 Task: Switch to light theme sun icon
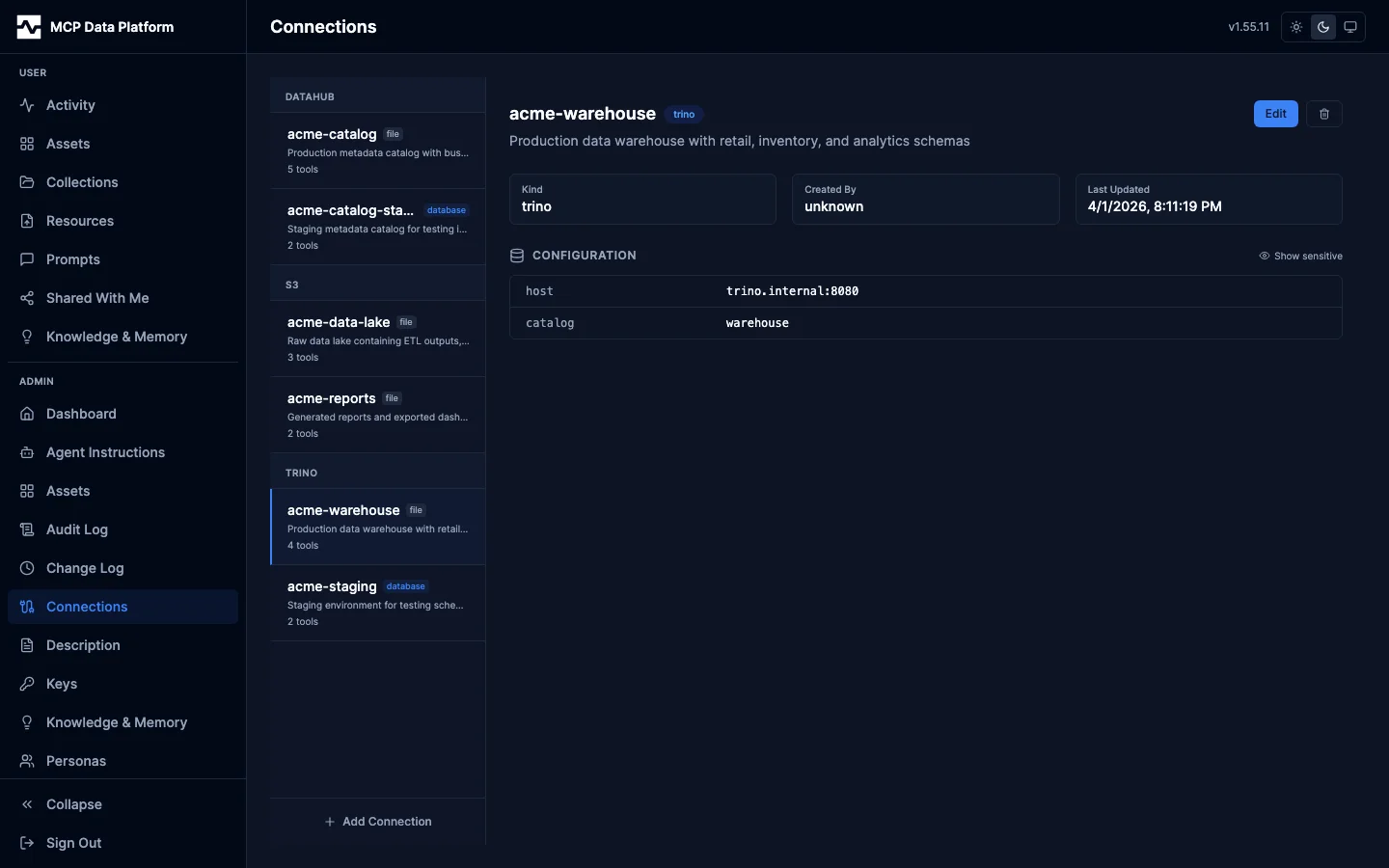(x=1296, y=27)
